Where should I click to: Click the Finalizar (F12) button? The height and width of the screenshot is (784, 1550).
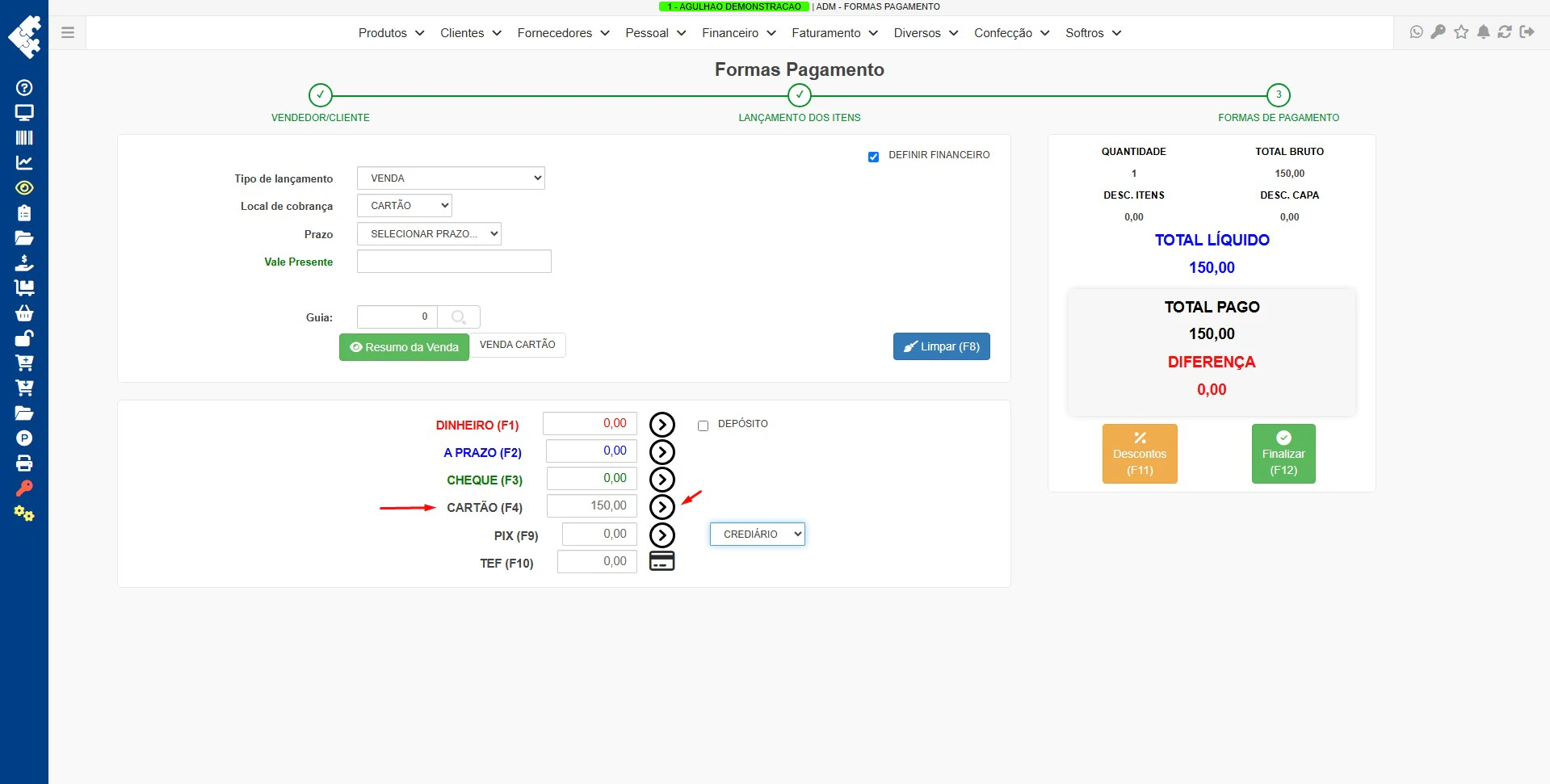[1283, 454]
